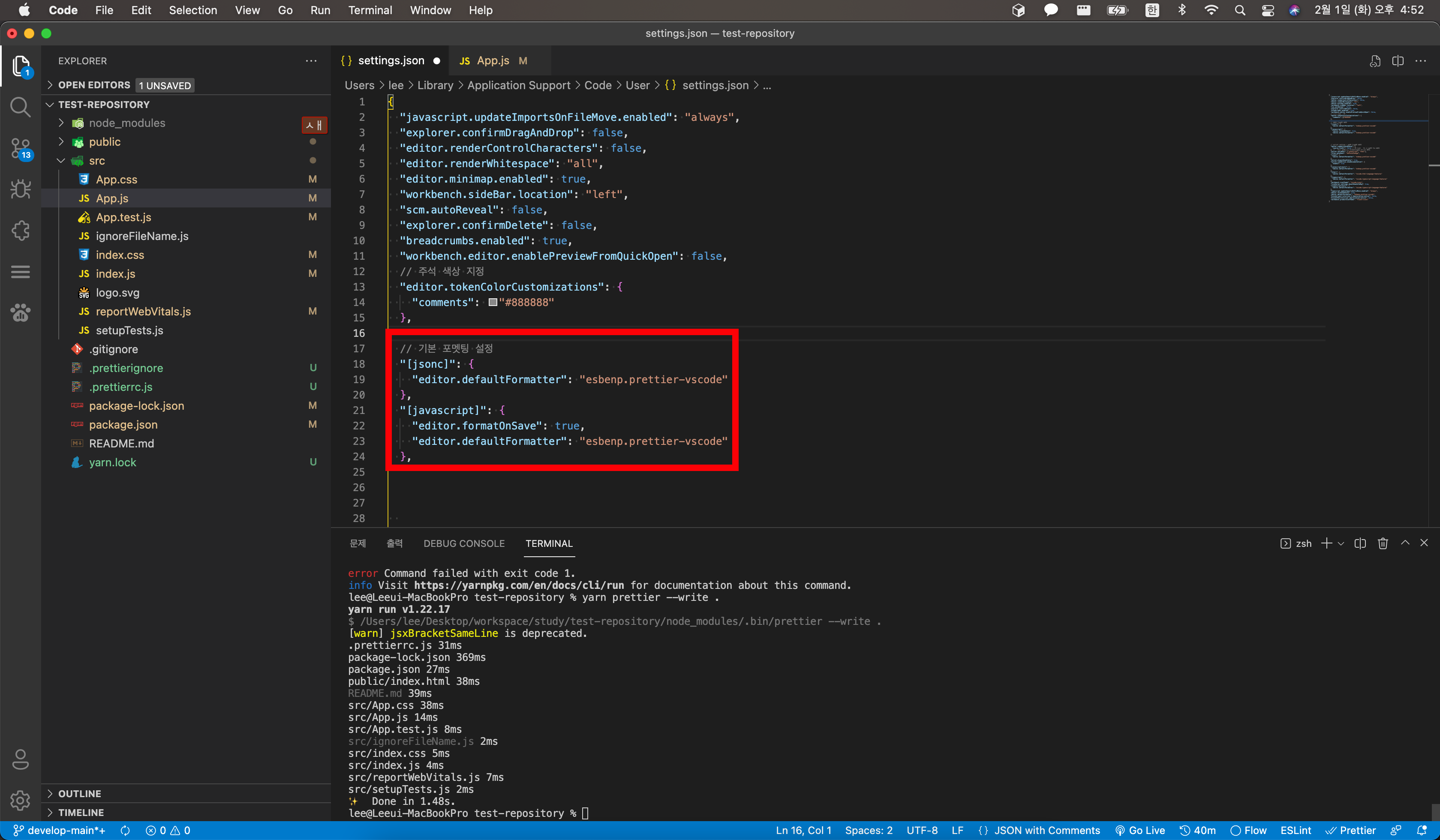
Task: Split the editor right icon
Action: pos(1398,61)
